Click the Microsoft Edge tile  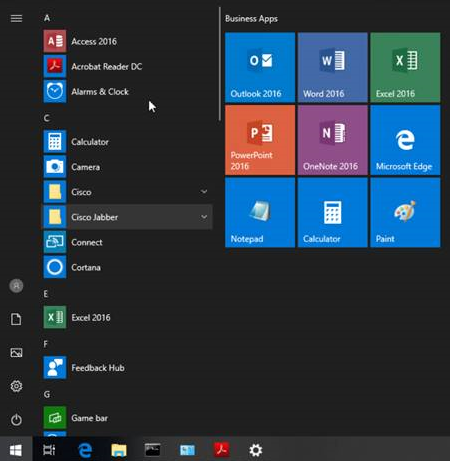pos(405,140)
